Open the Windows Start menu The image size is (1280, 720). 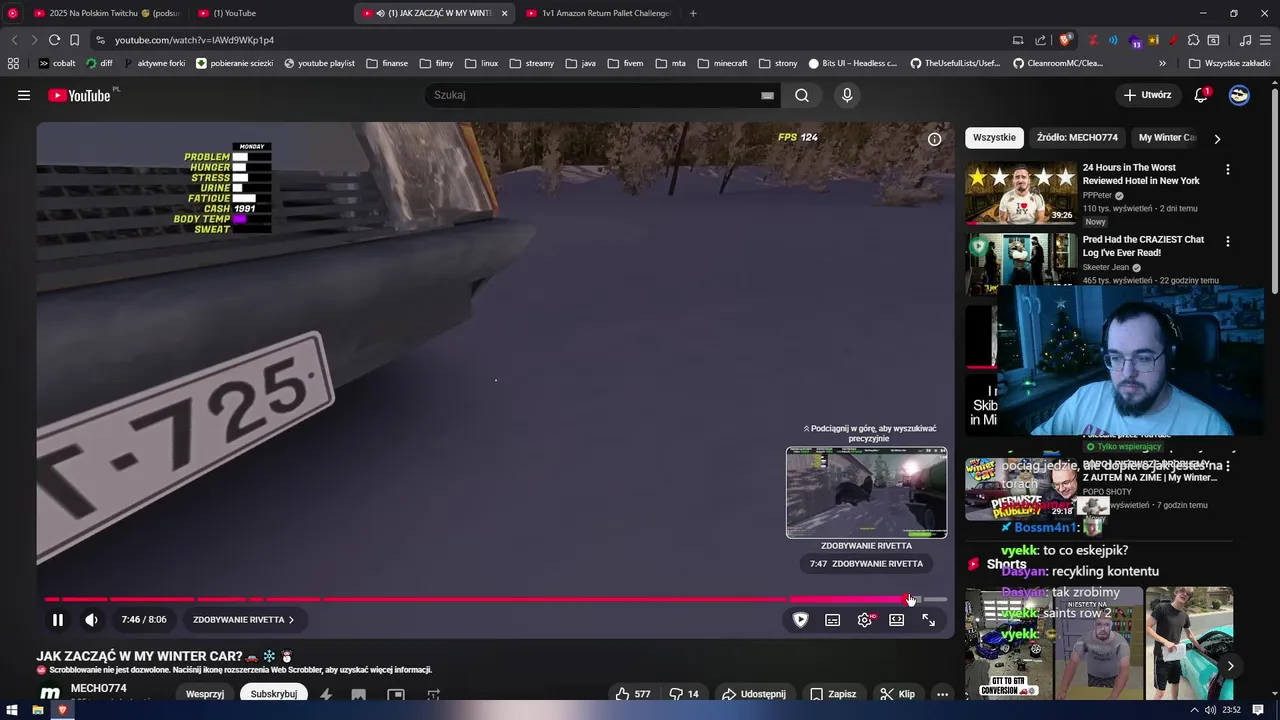tap(11, 710)
